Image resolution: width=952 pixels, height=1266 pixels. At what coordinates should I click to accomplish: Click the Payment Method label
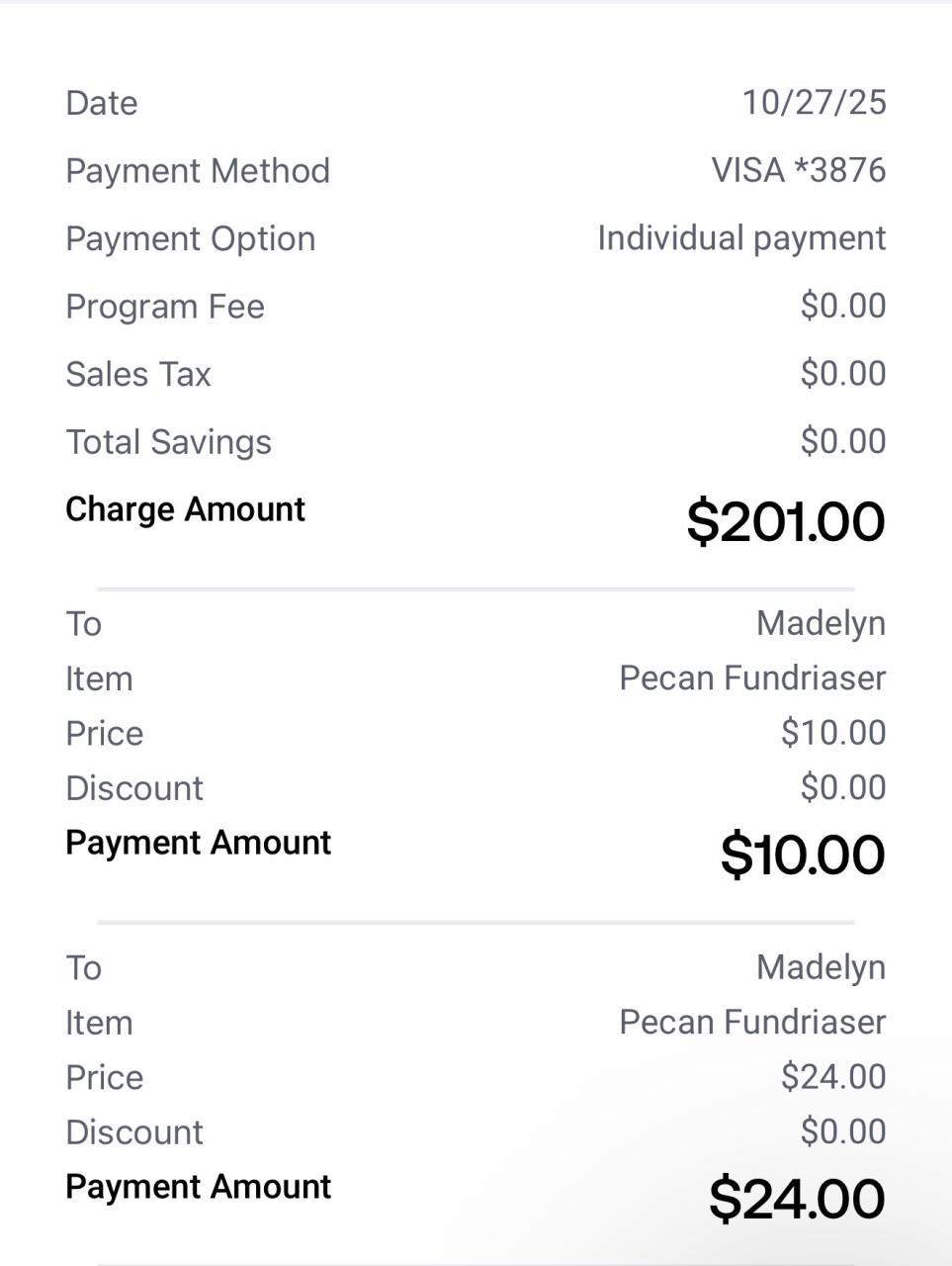coord(198,171)
